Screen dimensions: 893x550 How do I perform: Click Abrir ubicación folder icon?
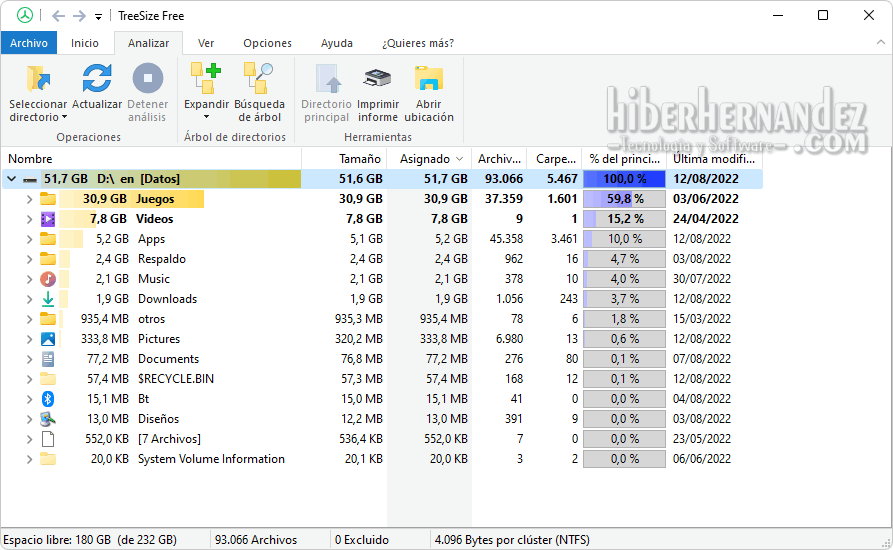point(429,79)
